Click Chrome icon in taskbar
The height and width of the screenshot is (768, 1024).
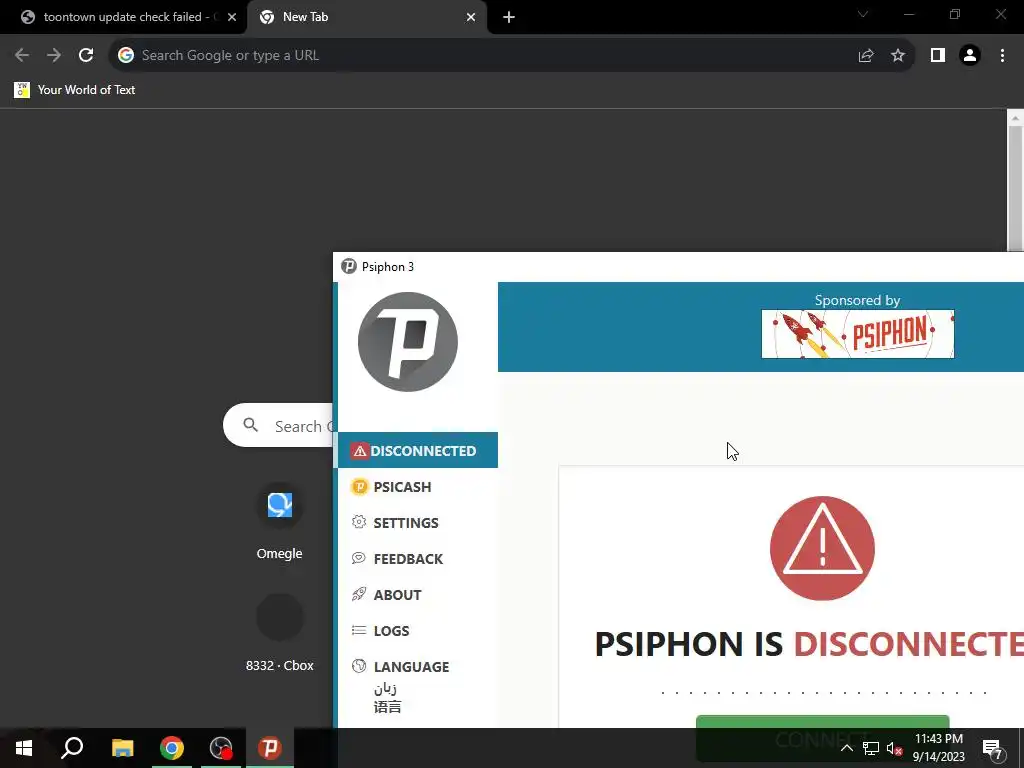click(x=172, y=748)
